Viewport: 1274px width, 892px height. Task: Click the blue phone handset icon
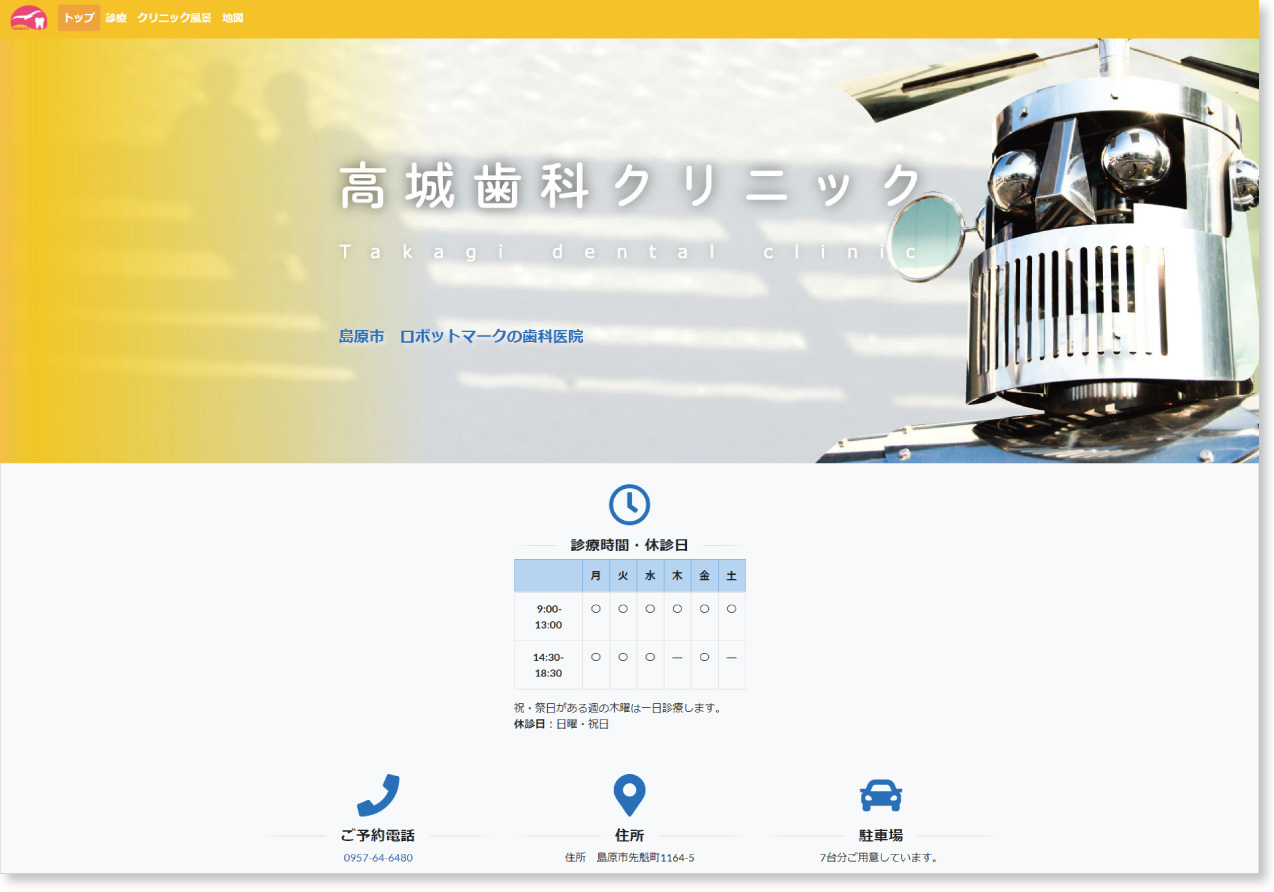point(378,795)
